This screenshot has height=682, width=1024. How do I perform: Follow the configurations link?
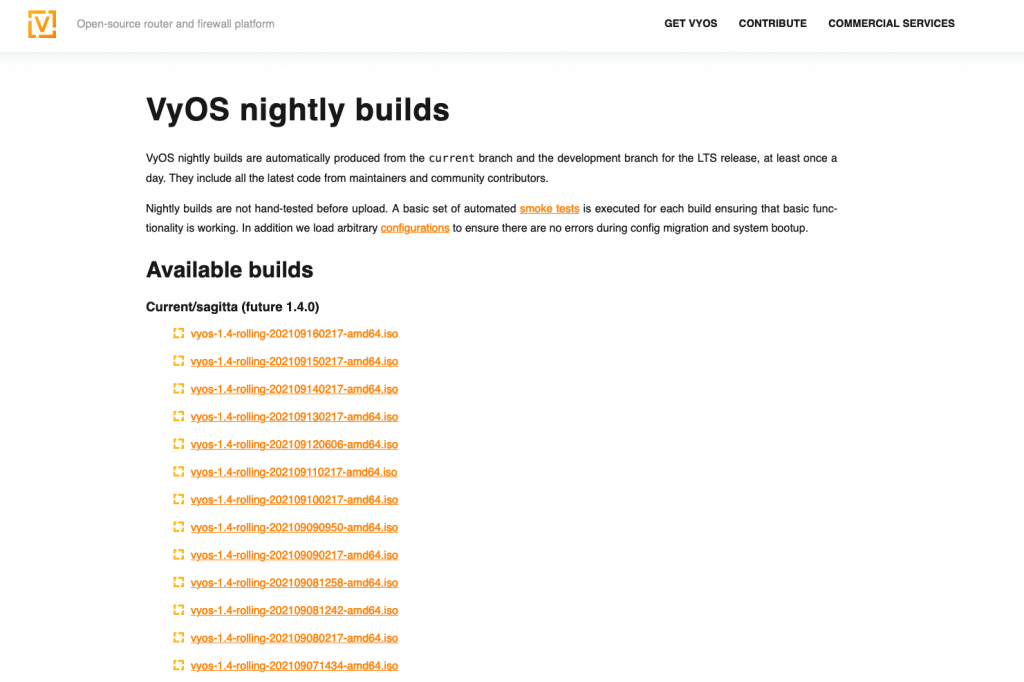pyautogui.click(x=415, y=228)
